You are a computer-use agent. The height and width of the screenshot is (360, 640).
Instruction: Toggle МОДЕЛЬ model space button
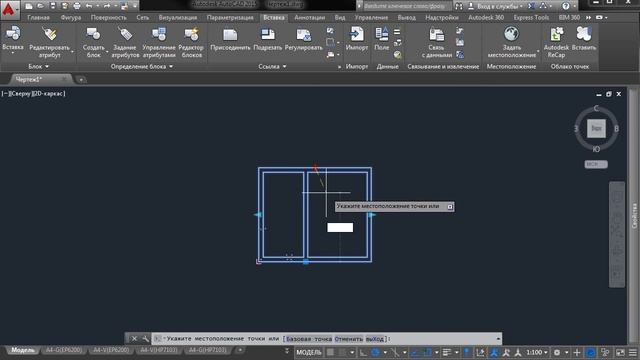click(309, 352)
